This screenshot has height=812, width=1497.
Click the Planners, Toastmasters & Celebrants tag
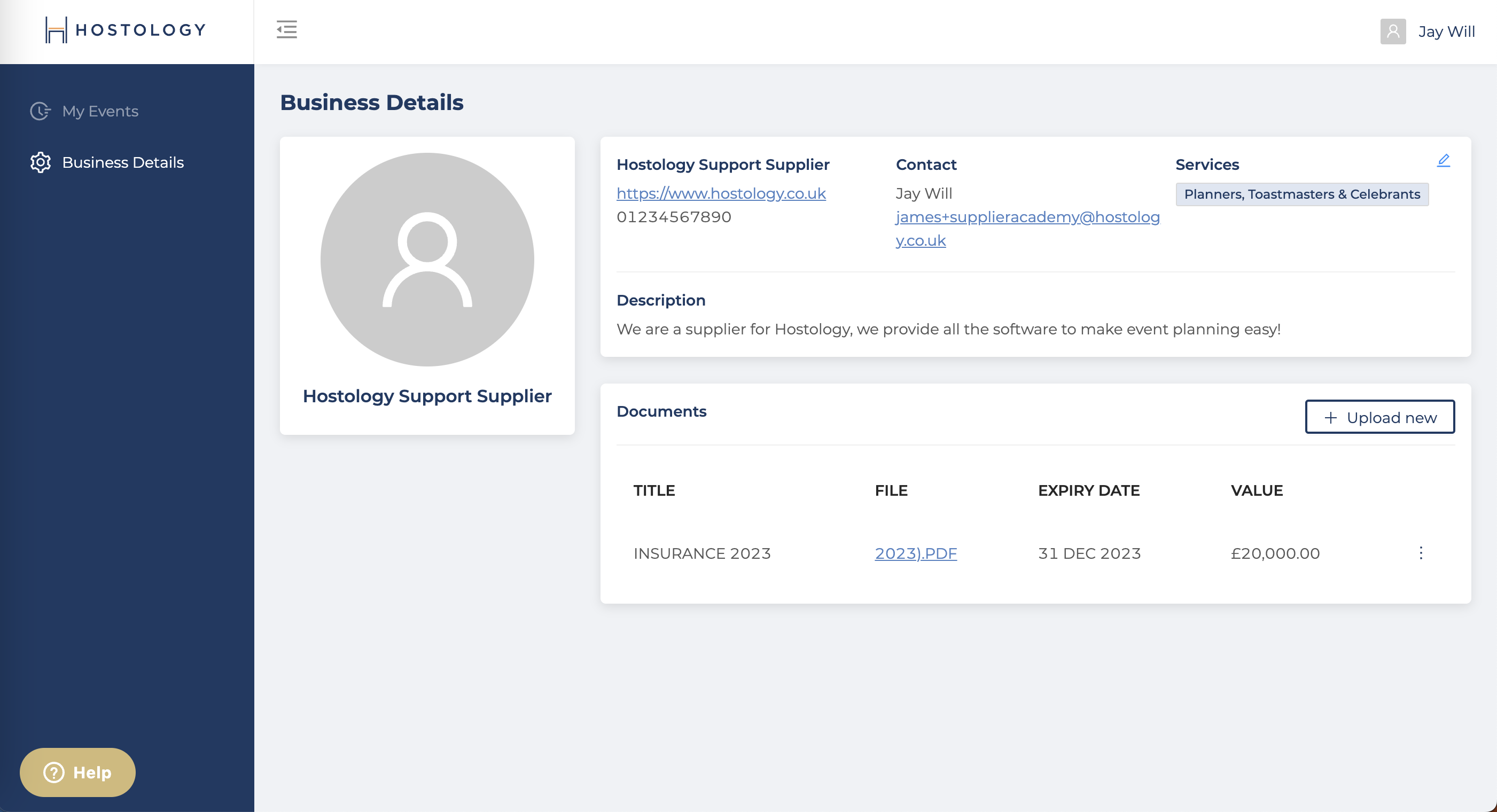pyautogui.click(x=1302, y=194)
